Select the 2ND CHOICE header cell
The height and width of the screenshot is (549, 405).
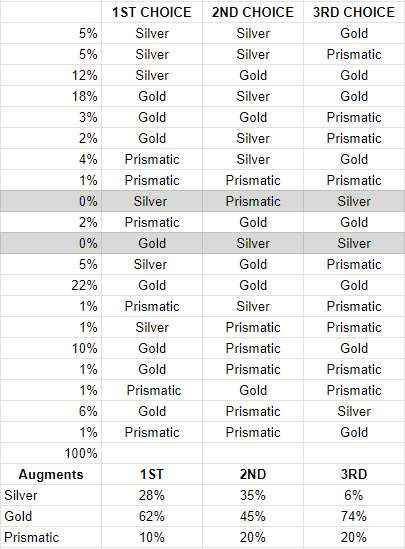[253, 12]
